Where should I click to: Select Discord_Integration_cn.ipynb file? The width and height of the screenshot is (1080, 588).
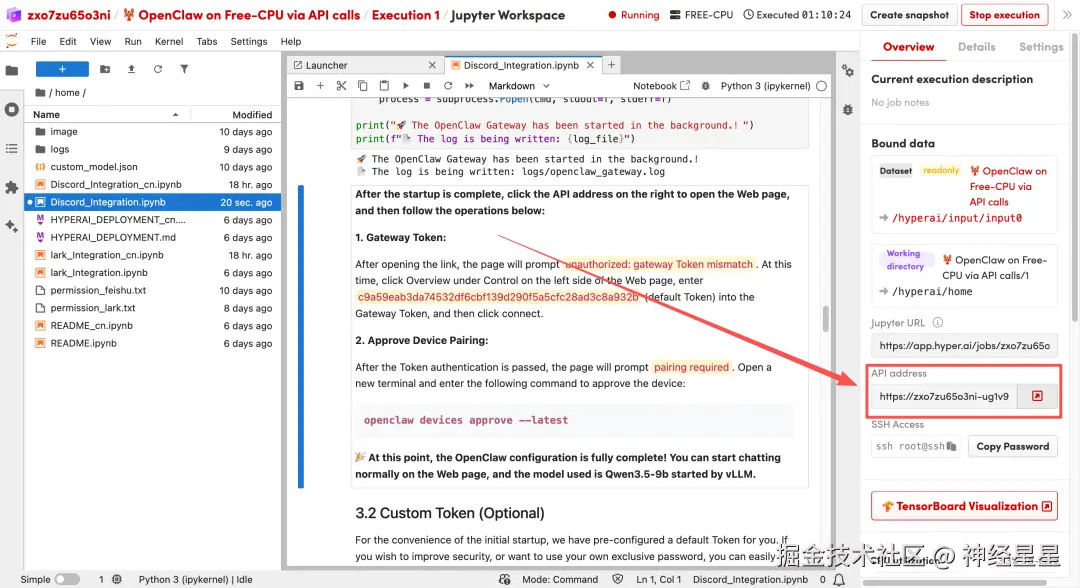pyautogui.click(x=152, y=185)
